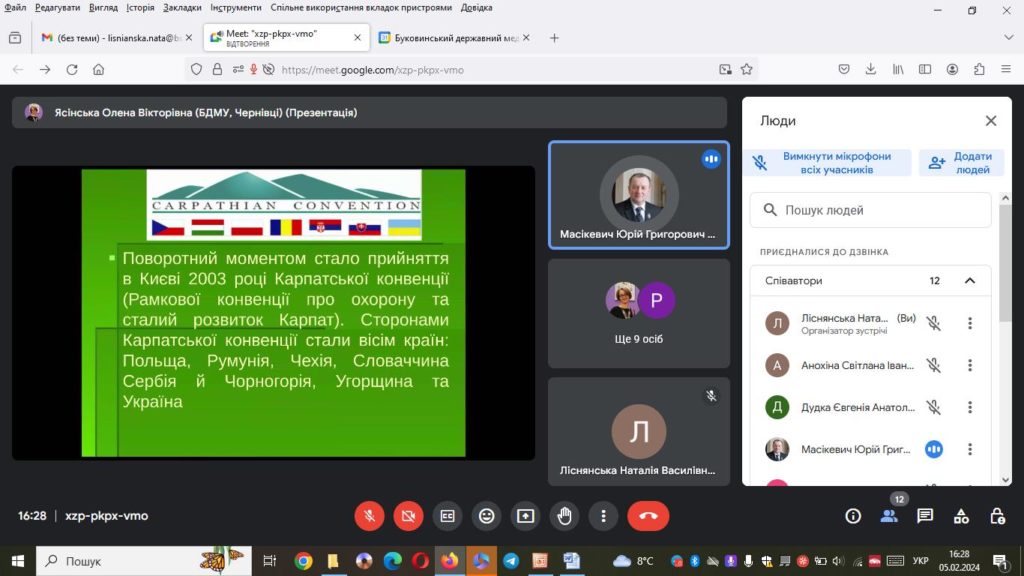Toggle the people panel icon
This screenshot has width=1024, height=576.
click(889, 516)
